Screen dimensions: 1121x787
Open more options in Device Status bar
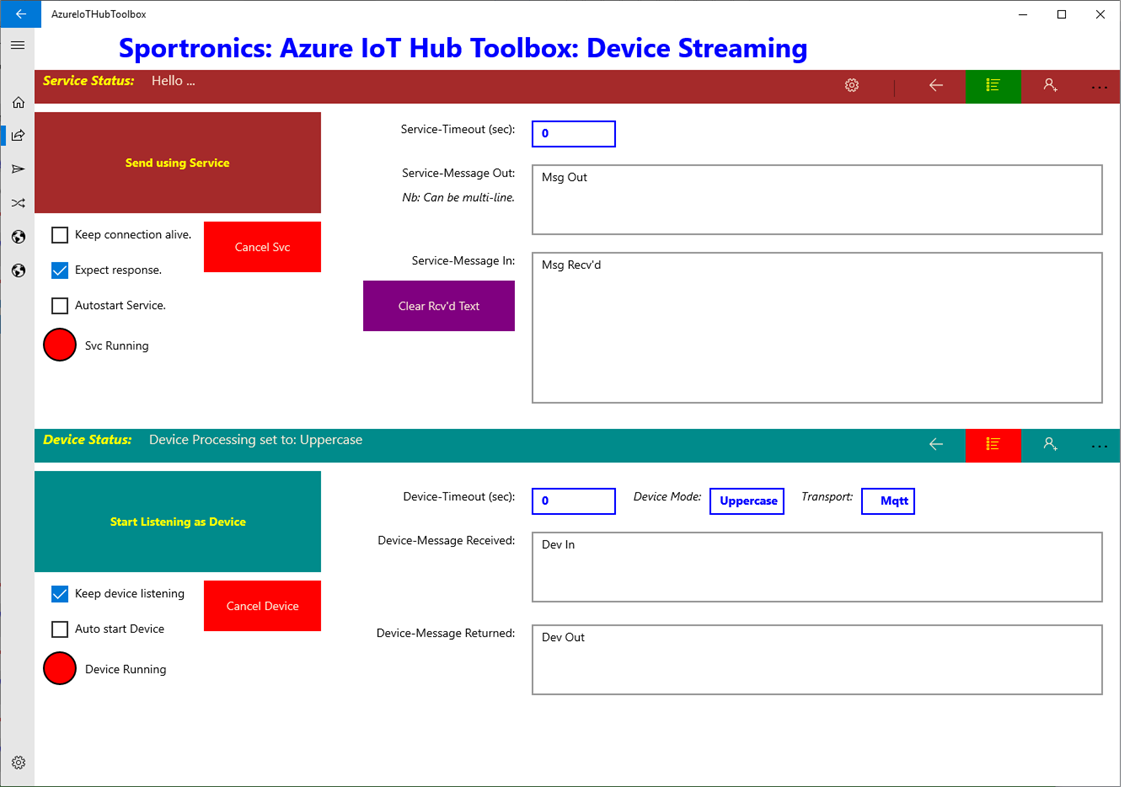1099,447
